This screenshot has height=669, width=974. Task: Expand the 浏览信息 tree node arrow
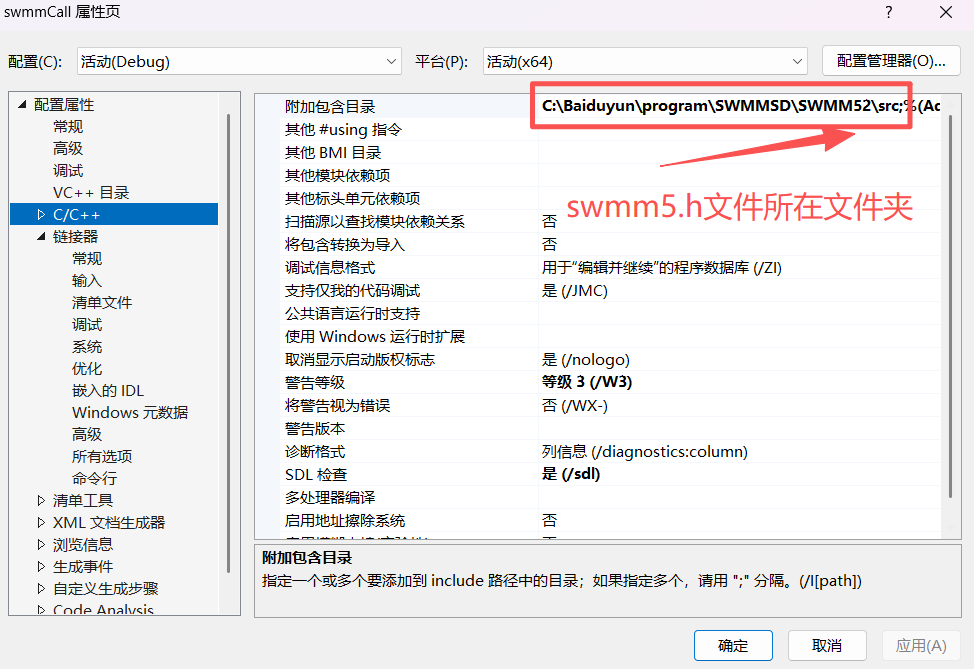(41, 544)
